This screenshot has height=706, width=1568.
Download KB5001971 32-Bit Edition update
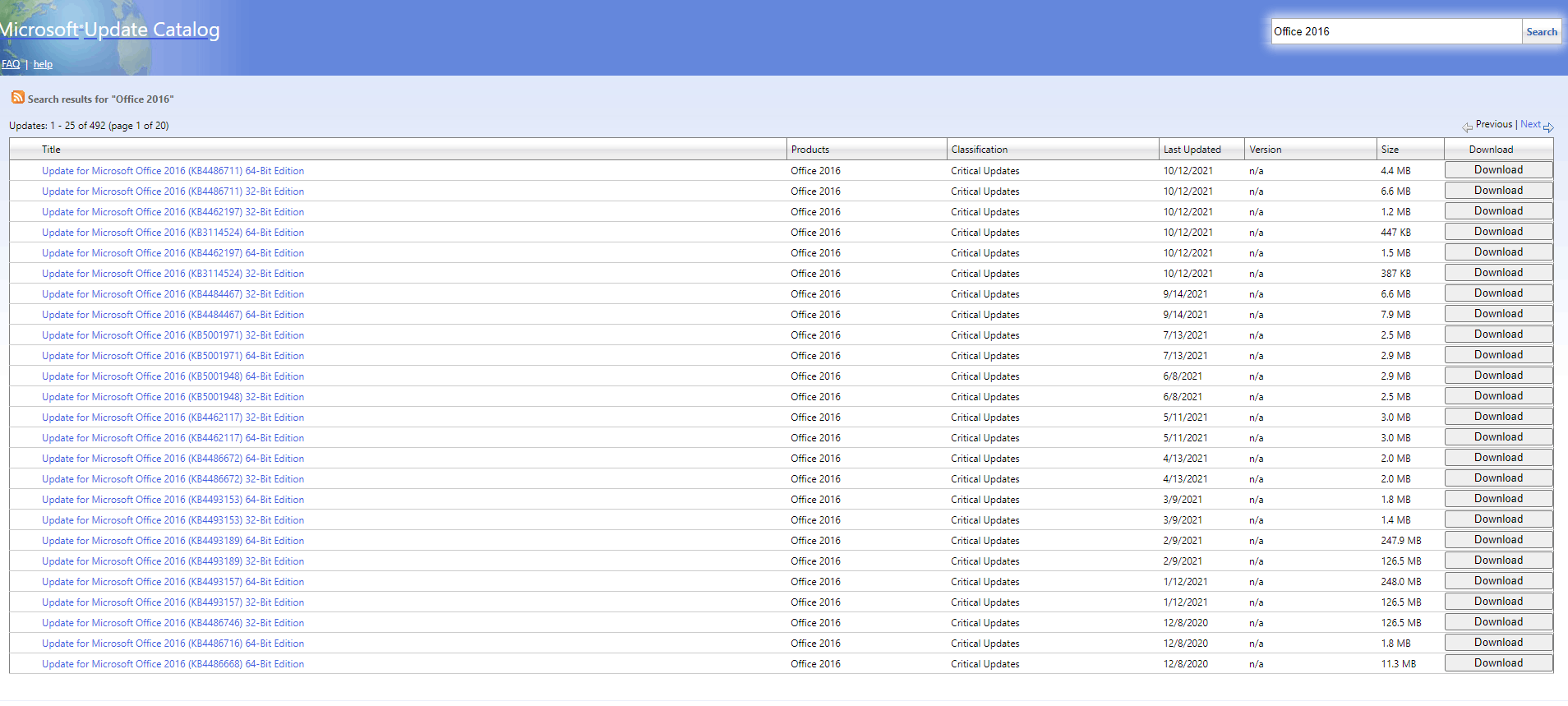pos(1499,335)
